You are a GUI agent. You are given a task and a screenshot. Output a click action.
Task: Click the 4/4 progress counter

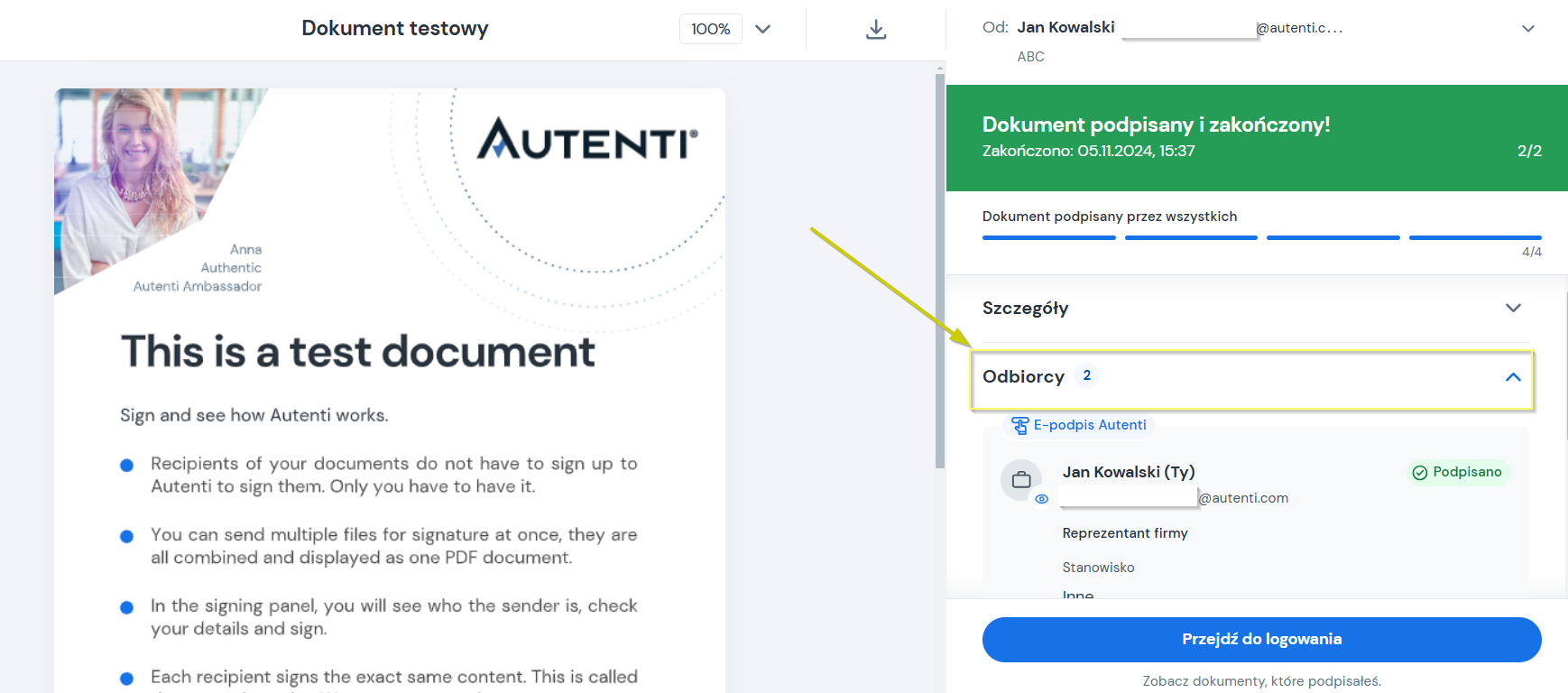(x=1531, y=252)
